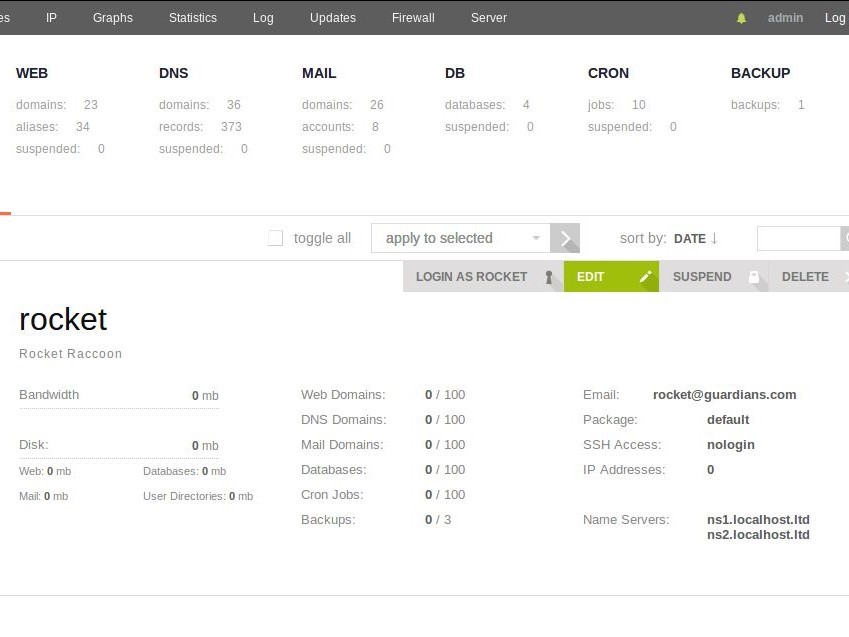This screenshot has width=849, height=637.
Task: Open the Firewall settings page
Action: click(x=413, y=18)
